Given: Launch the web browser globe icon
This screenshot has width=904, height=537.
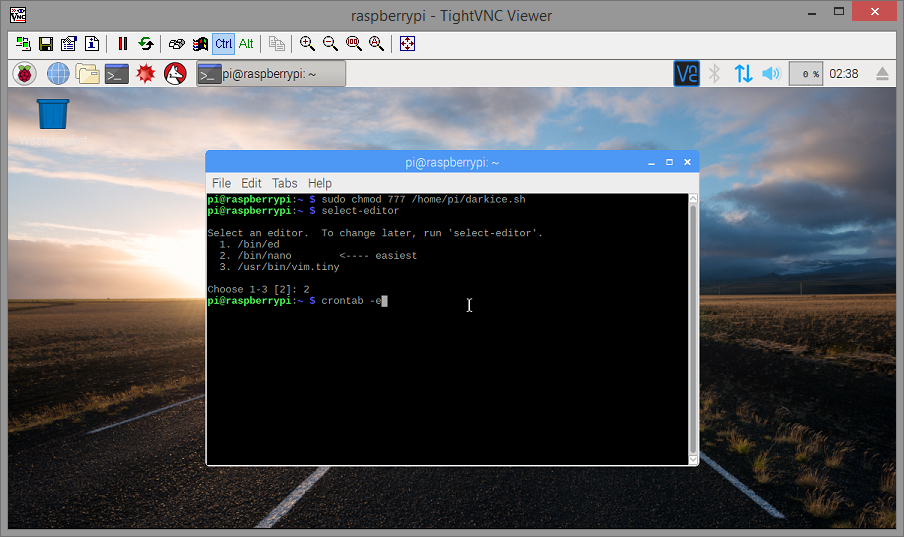Looking at the screenshot, I should (x=58, y=74).
